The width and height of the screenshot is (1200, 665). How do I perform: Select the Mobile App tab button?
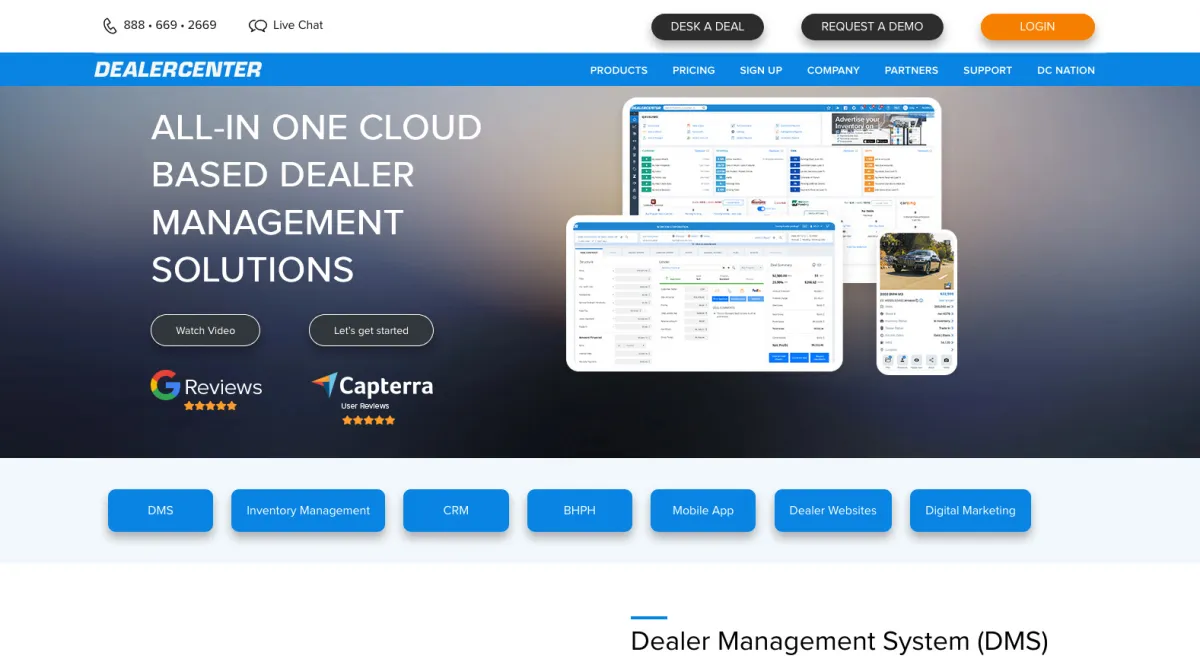point(703,510)
